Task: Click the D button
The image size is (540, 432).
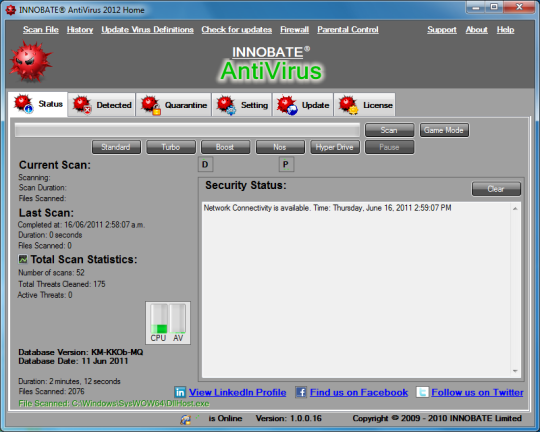Action: pos(205,164)
